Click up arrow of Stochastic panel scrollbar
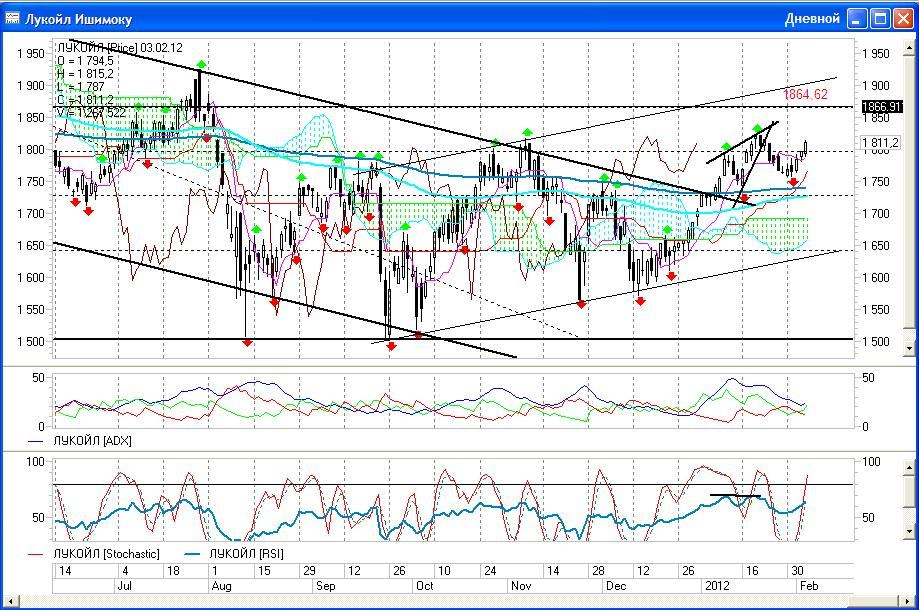The width and height of the screenshot is (919, 610). (910, 460)
